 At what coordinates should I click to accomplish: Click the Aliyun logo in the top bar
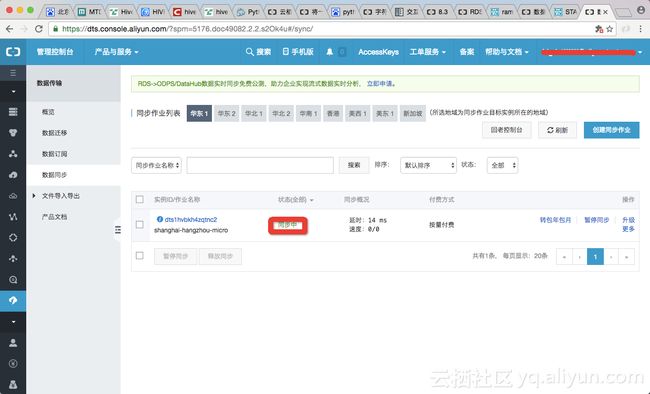[13, 52]
